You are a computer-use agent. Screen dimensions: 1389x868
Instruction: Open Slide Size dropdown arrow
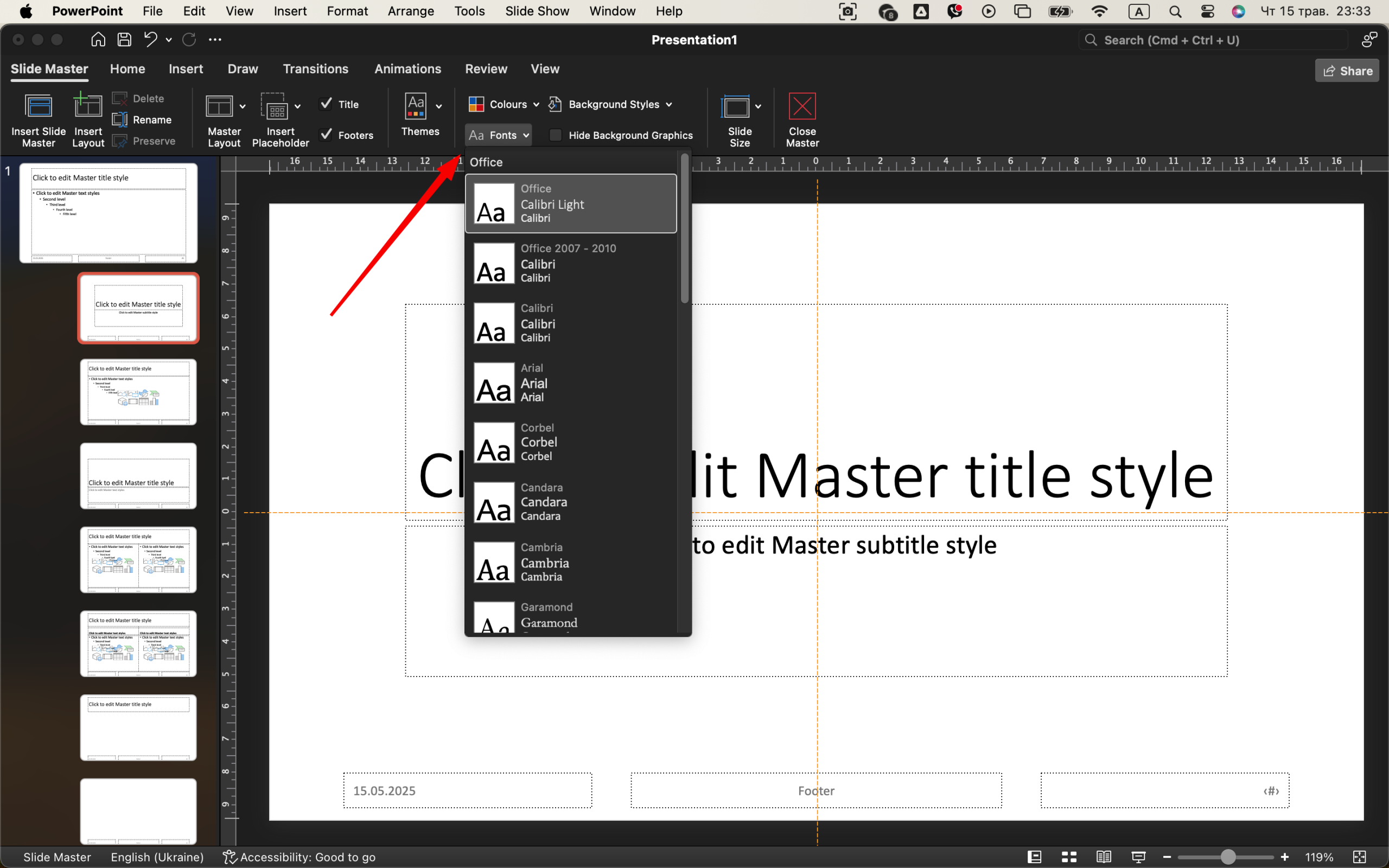tap(758, 106)
